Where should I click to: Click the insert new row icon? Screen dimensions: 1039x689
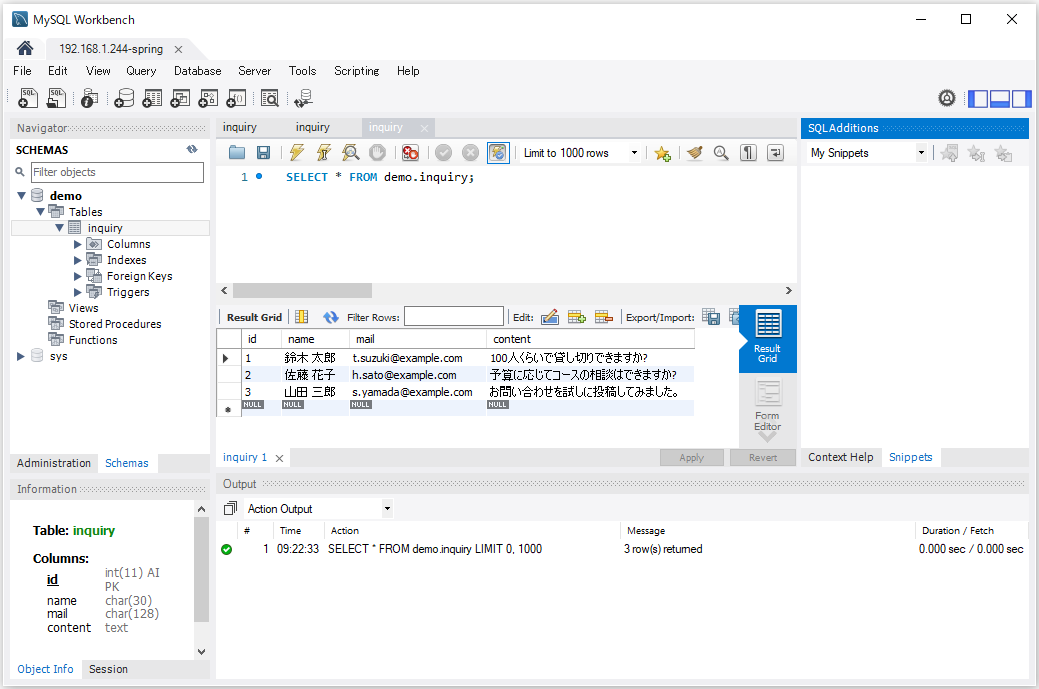[x=576, y=317]
